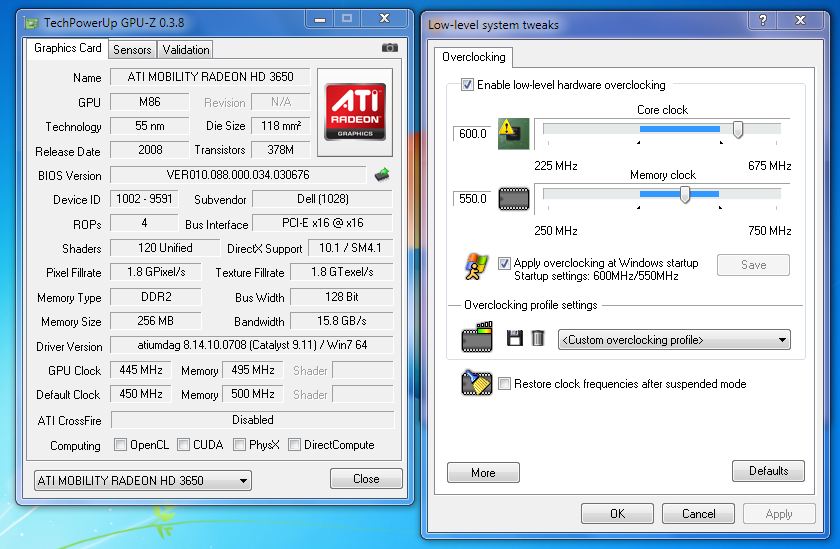
Task: Click the DirectX Support 10.1 / SM4.1 field
Action: pos(350,247)
